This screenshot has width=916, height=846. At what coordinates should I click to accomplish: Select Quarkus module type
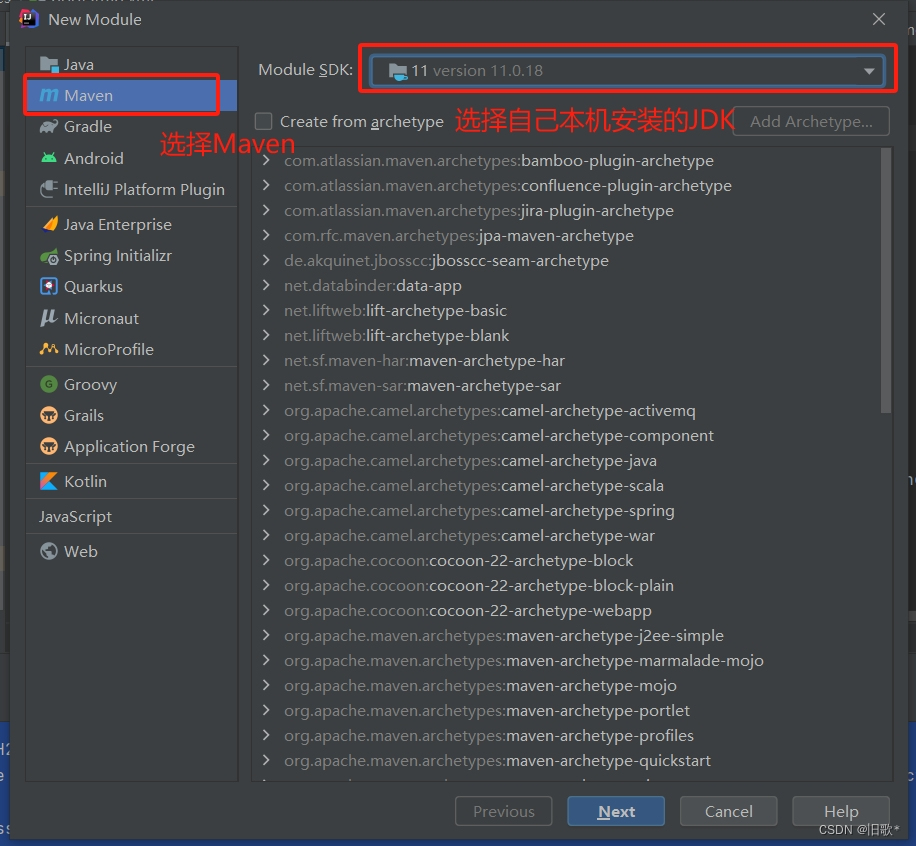[x=131, y=286]
